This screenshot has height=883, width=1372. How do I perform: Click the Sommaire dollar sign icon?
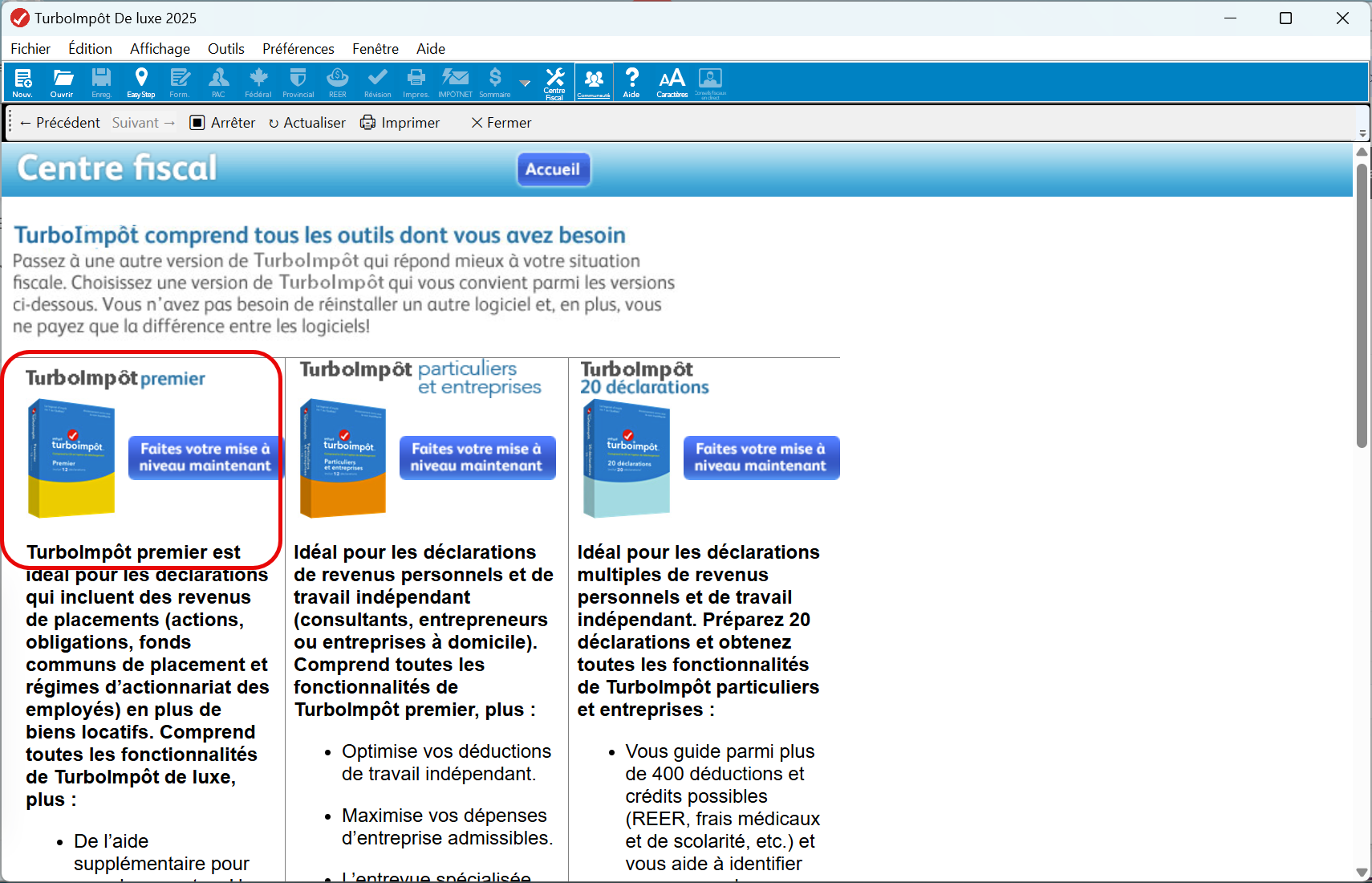pos(495,82)
